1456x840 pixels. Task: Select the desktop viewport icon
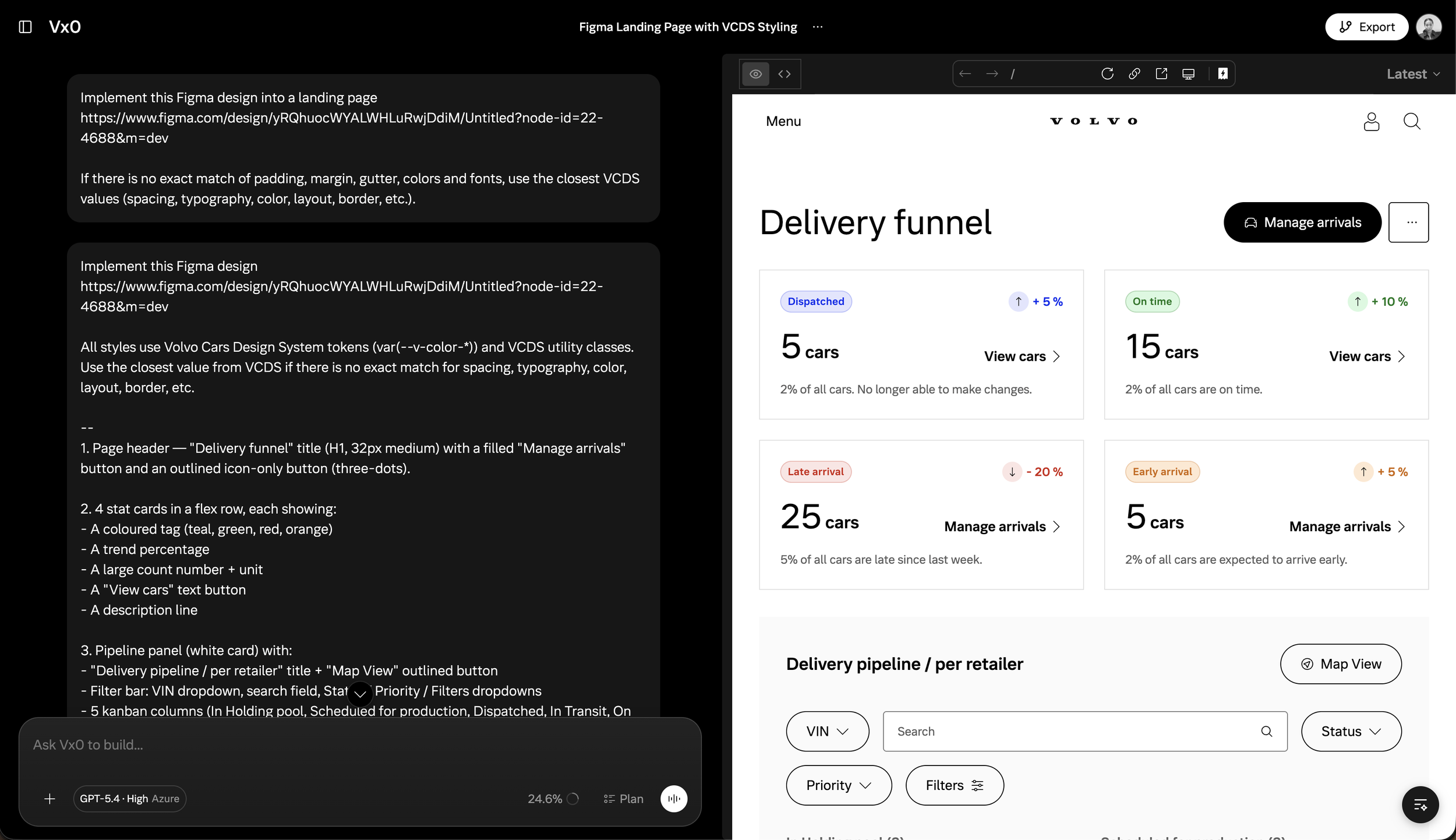[1189, 74]
